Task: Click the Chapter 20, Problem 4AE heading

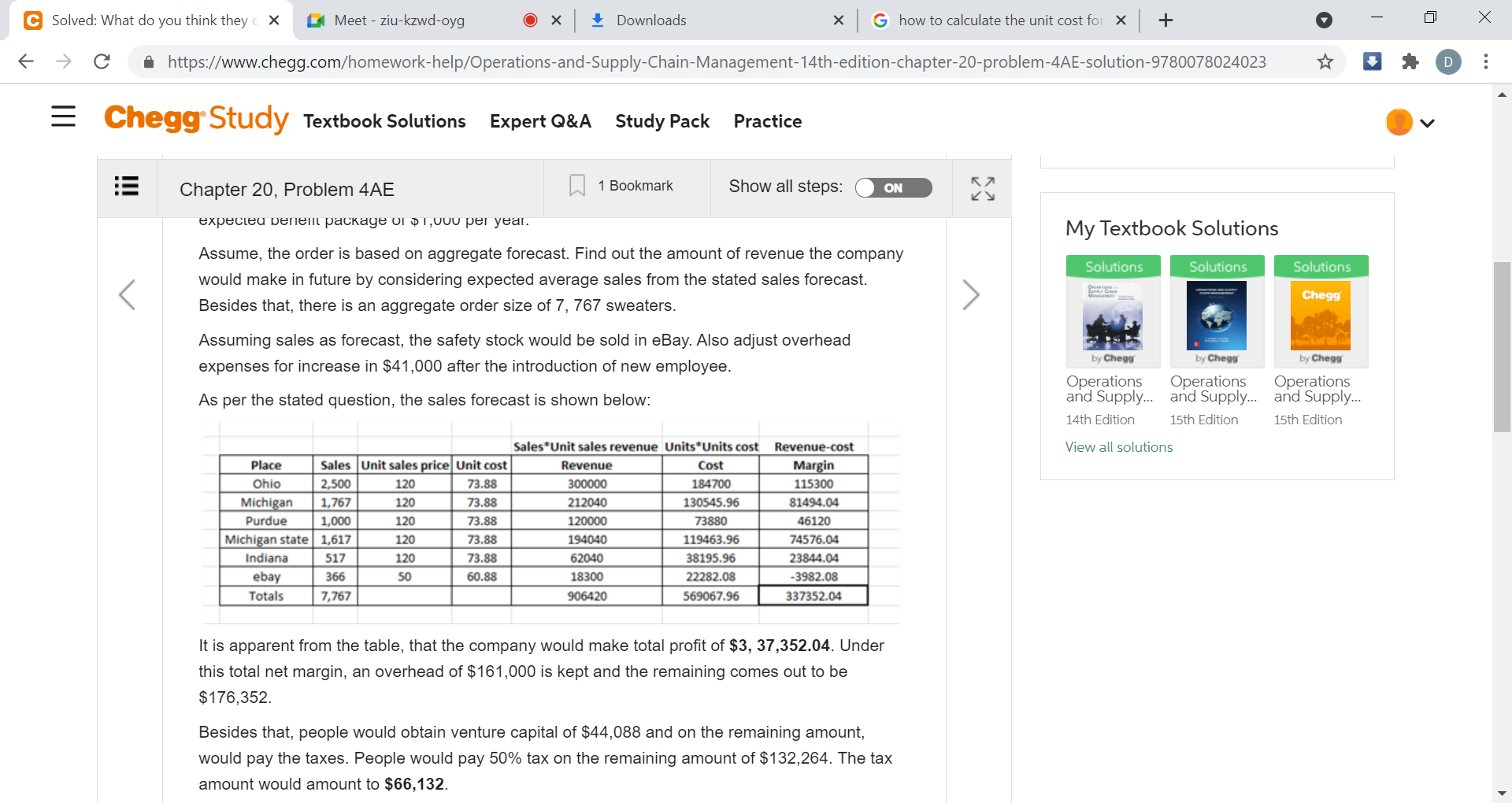Action: tap(287, 190)
